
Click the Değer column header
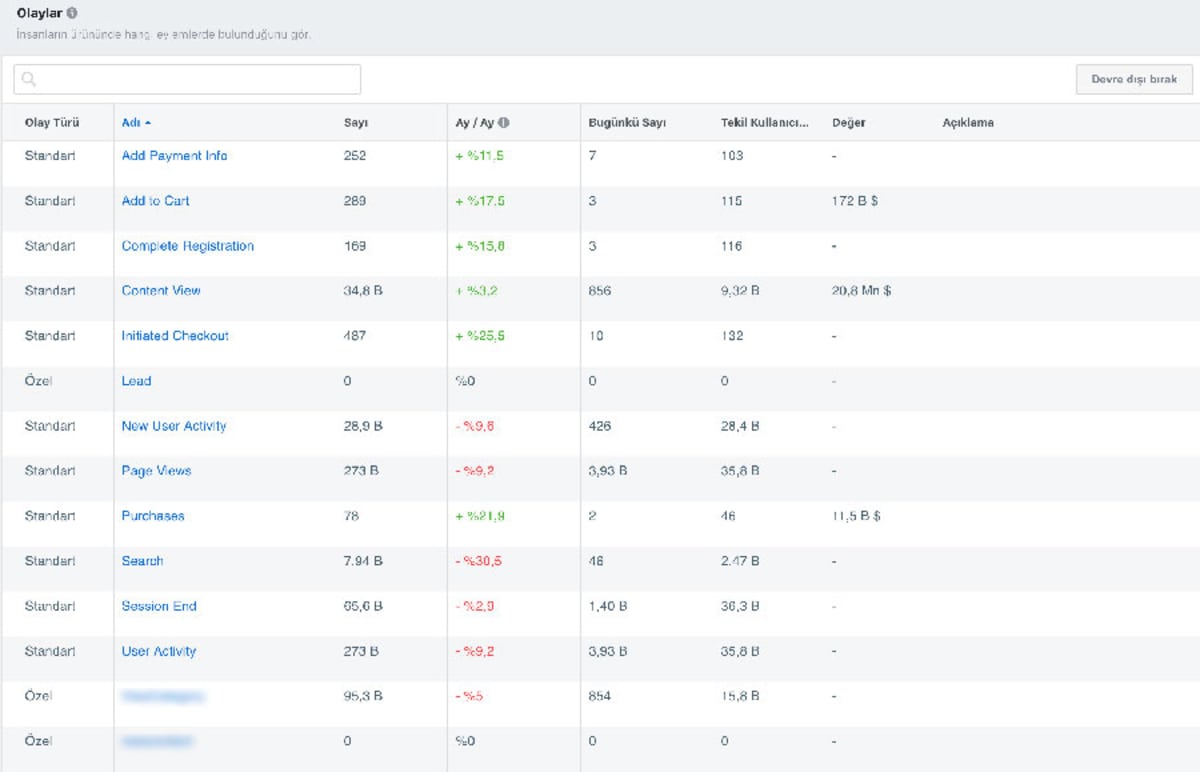(x=849, y=123)
